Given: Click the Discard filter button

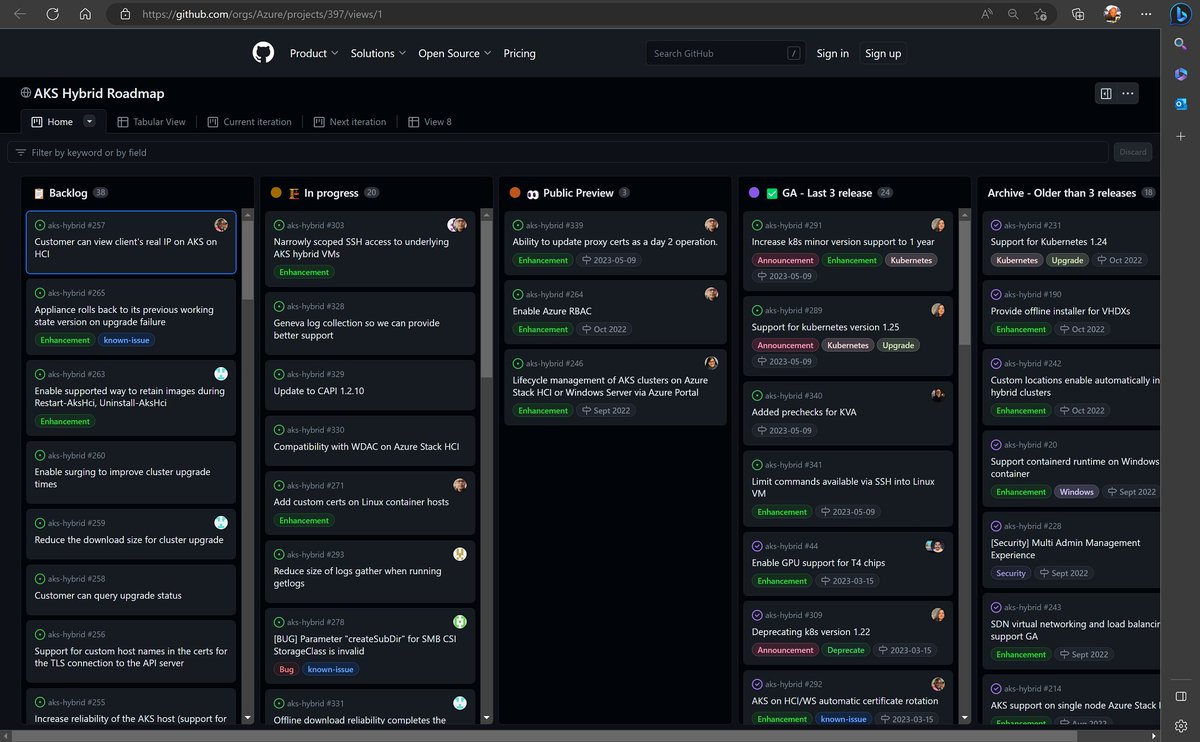Looking at the screenshot, I should point(1132,151).
